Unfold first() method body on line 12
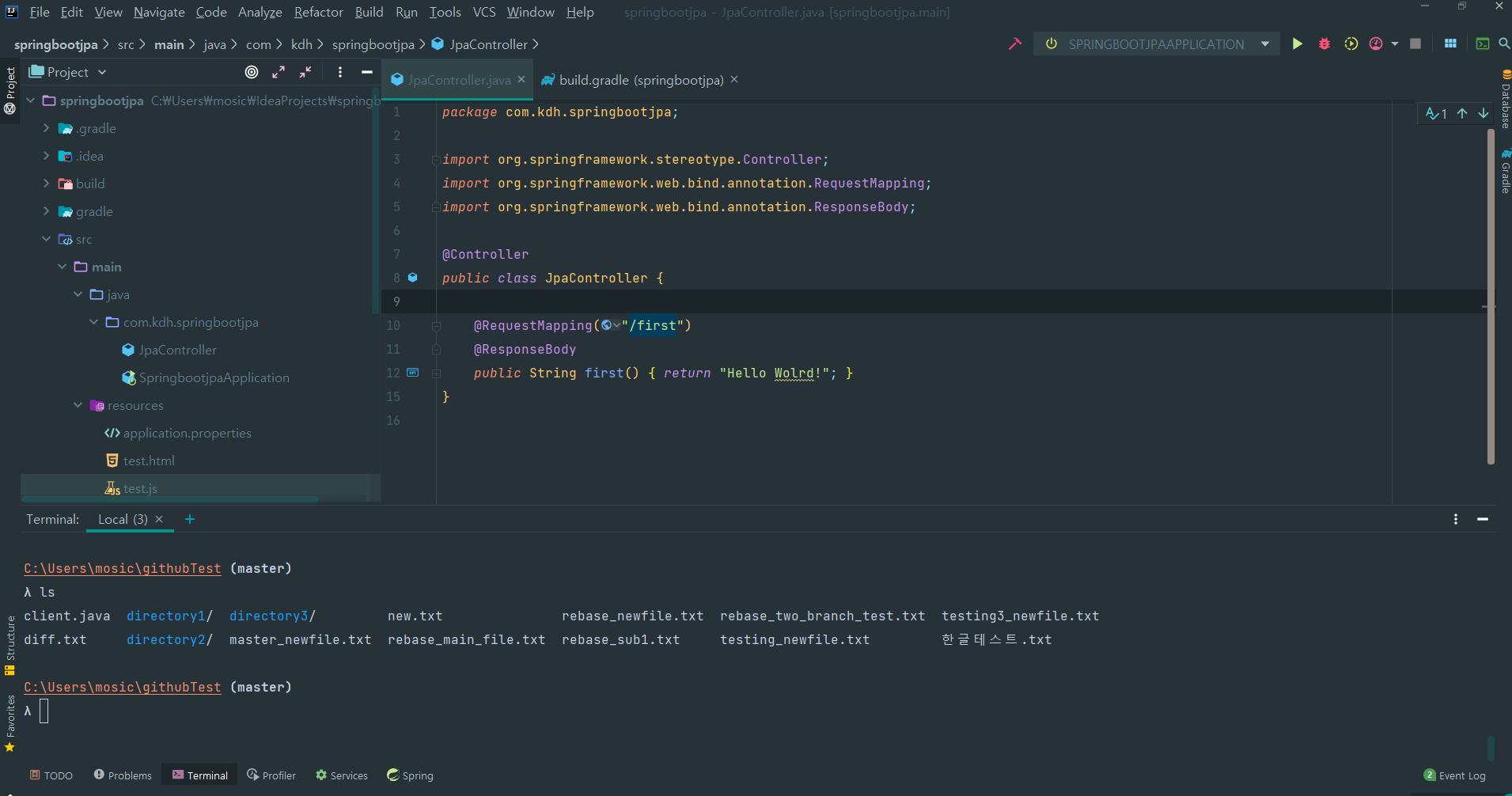Image resolution: width=1512 pixels, height=796 pixels. (x=436, y=373)
